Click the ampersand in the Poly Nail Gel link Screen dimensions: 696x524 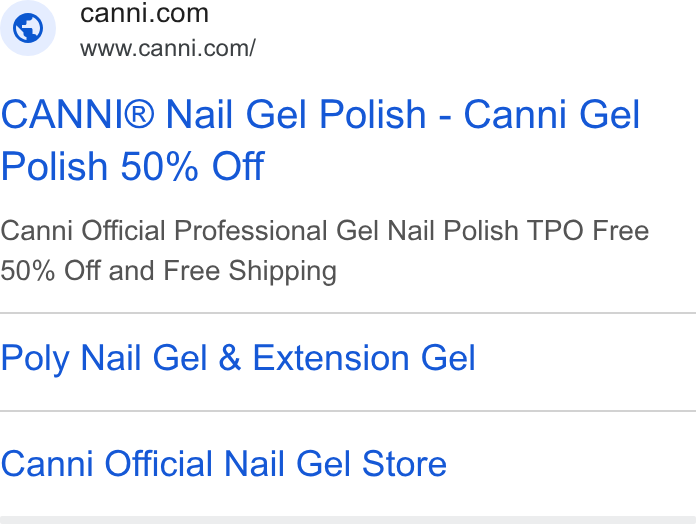coord(229,358)
